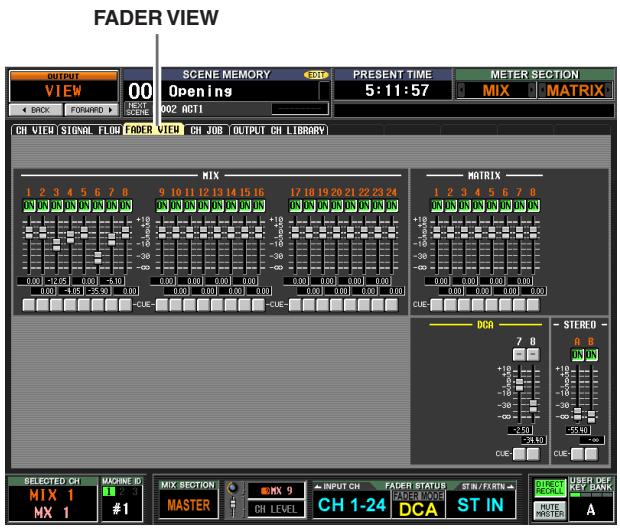
Task: Switch to the SIGNAL FLOW tab
Action: point(90,130)
